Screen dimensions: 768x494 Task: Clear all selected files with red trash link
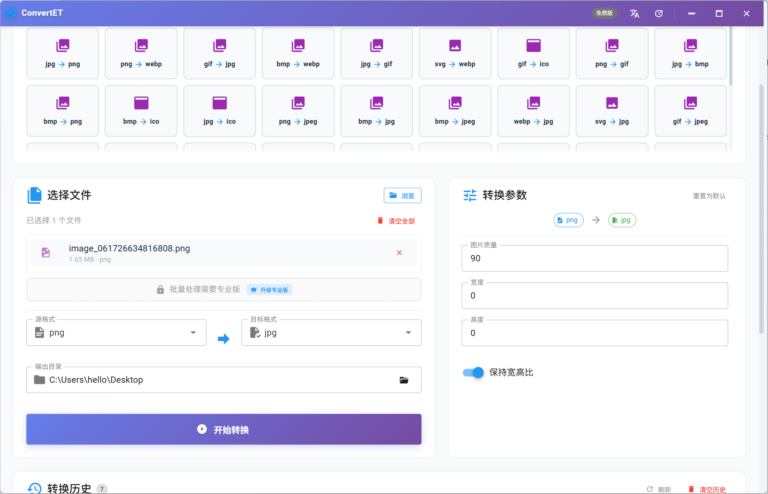point(396,221)
